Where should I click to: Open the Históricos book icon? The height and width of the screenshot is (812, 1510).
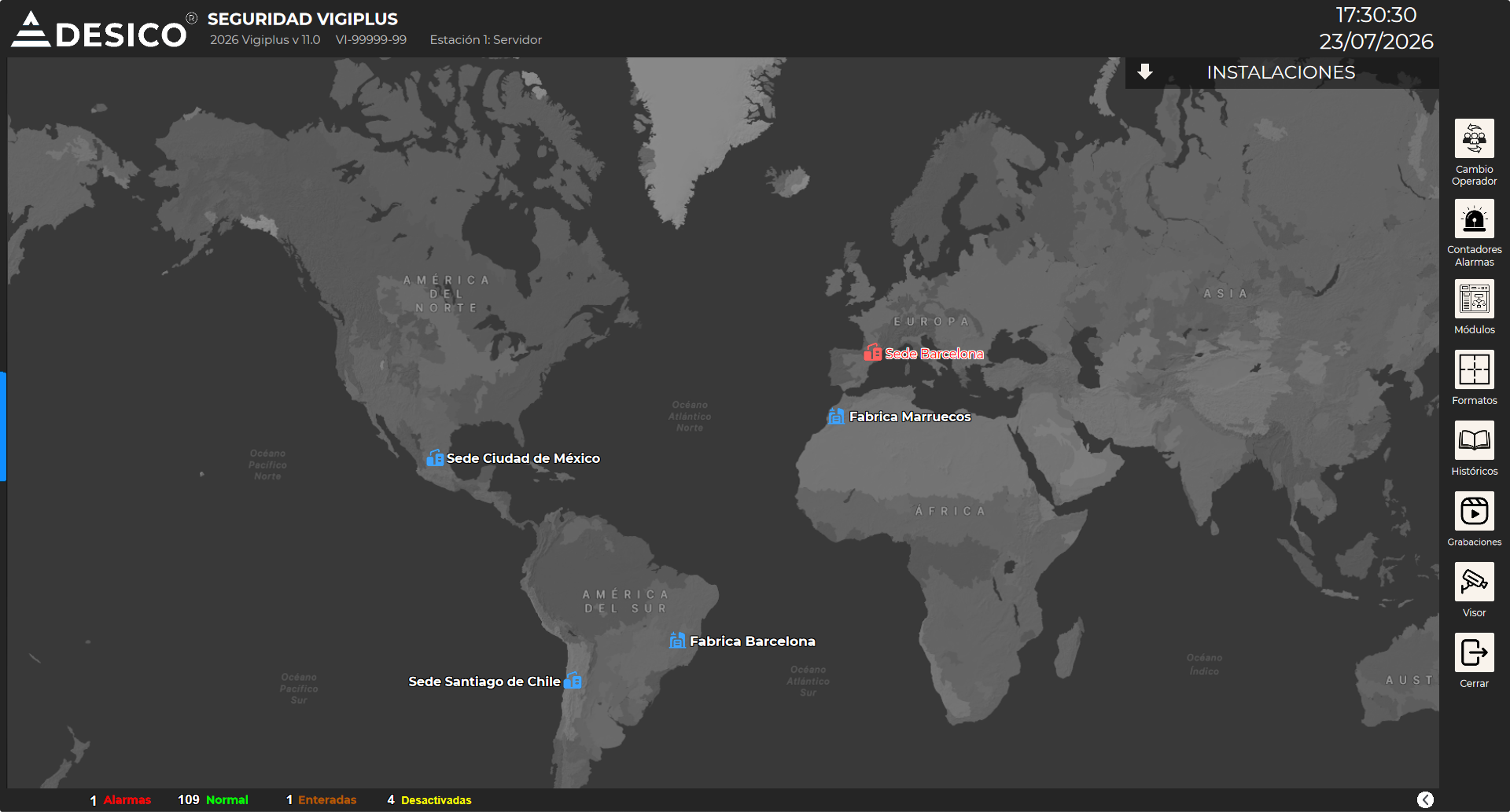coord(1474,440)
